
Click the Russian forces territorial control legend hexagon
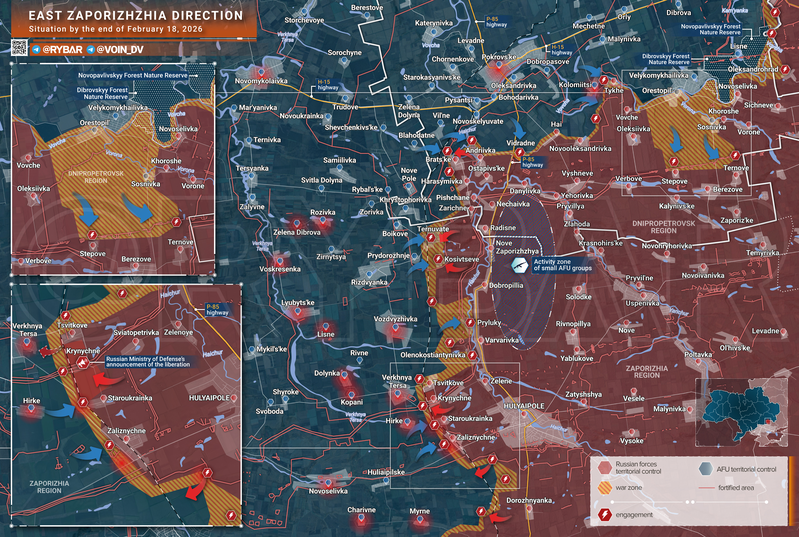[x=605, y=468]
